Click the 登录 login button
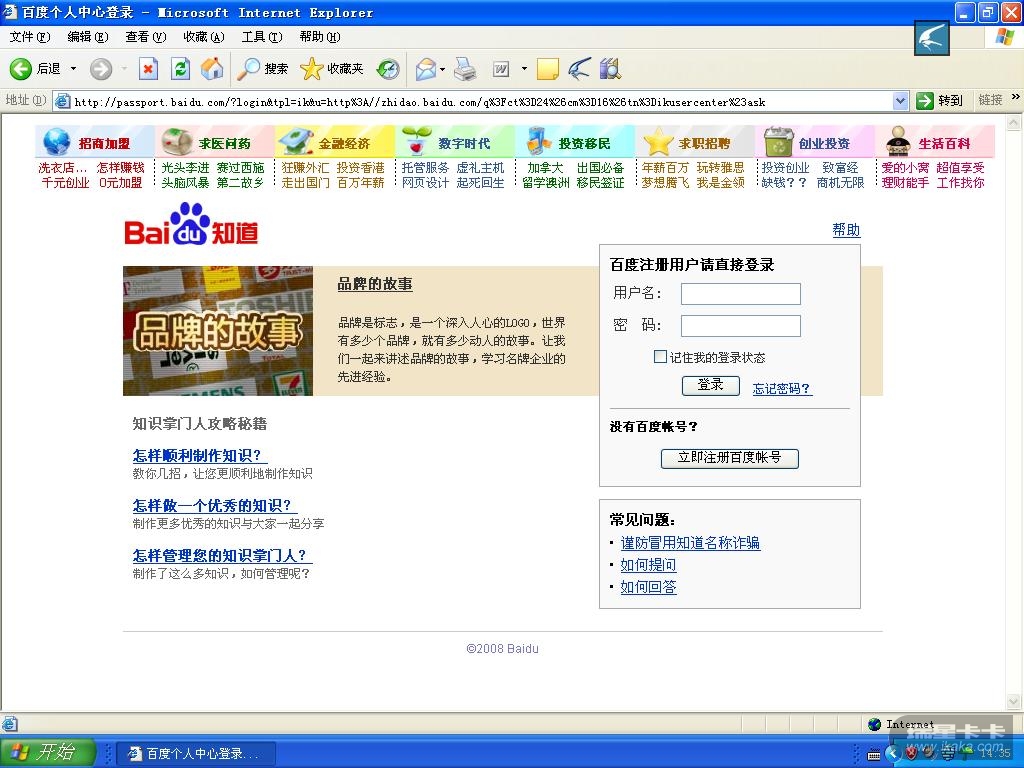Image resolution: width=1024 pixels, height=768 pixels. 711,385
